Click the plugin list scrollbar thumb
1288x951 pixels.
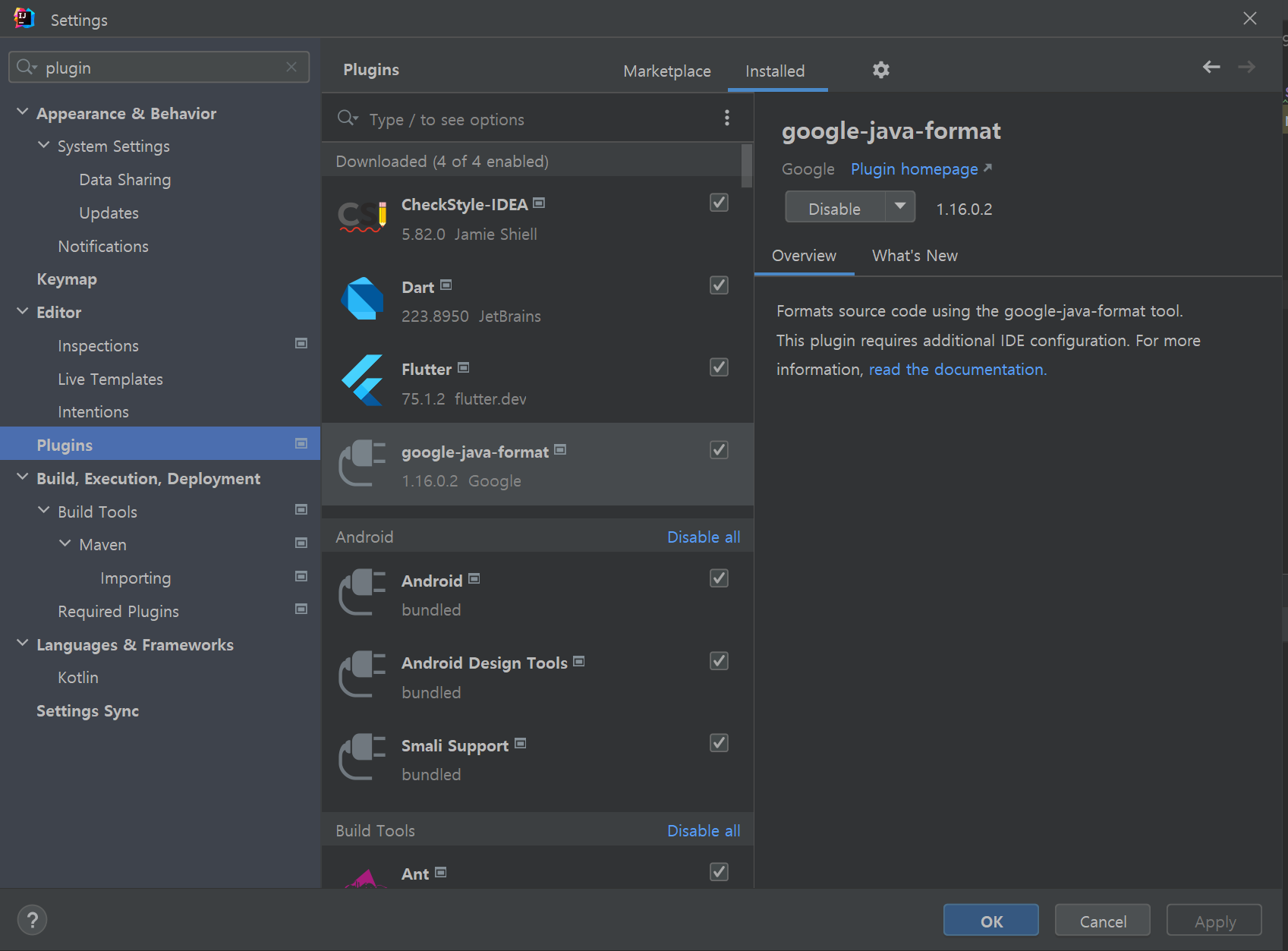pos(747,165)
